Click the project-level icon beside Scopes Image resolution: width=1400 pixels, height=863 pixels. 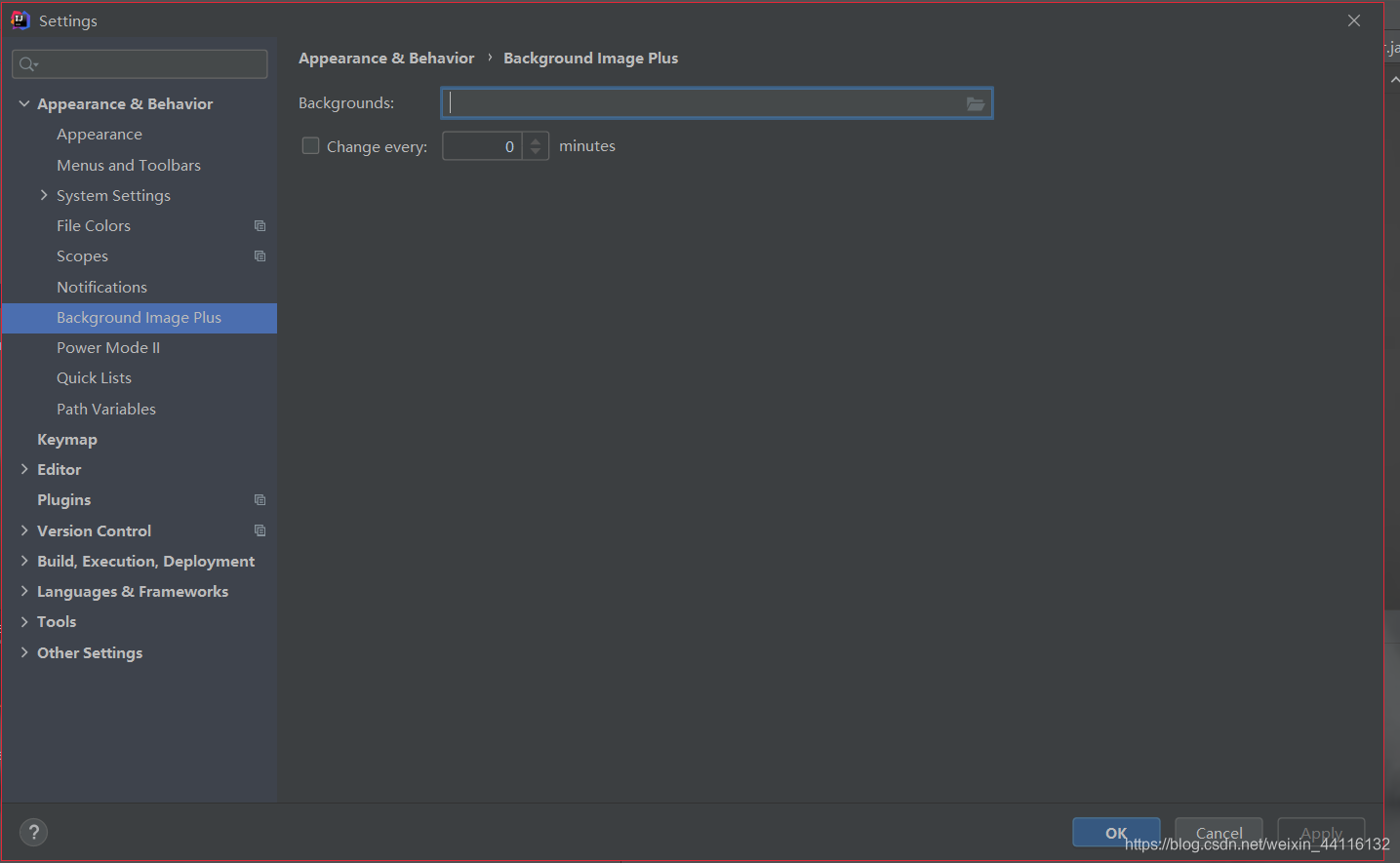pyautogui.click(x=260, y=255)
